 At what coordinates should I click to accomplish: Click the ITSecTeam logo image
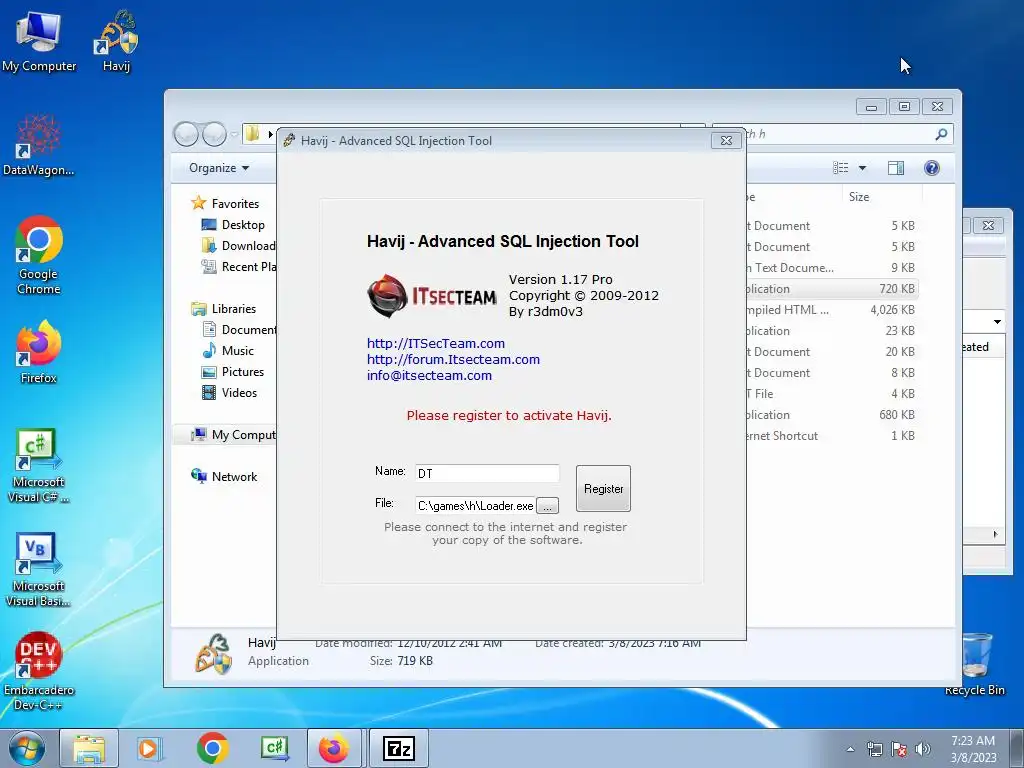(x=432, y=296)
